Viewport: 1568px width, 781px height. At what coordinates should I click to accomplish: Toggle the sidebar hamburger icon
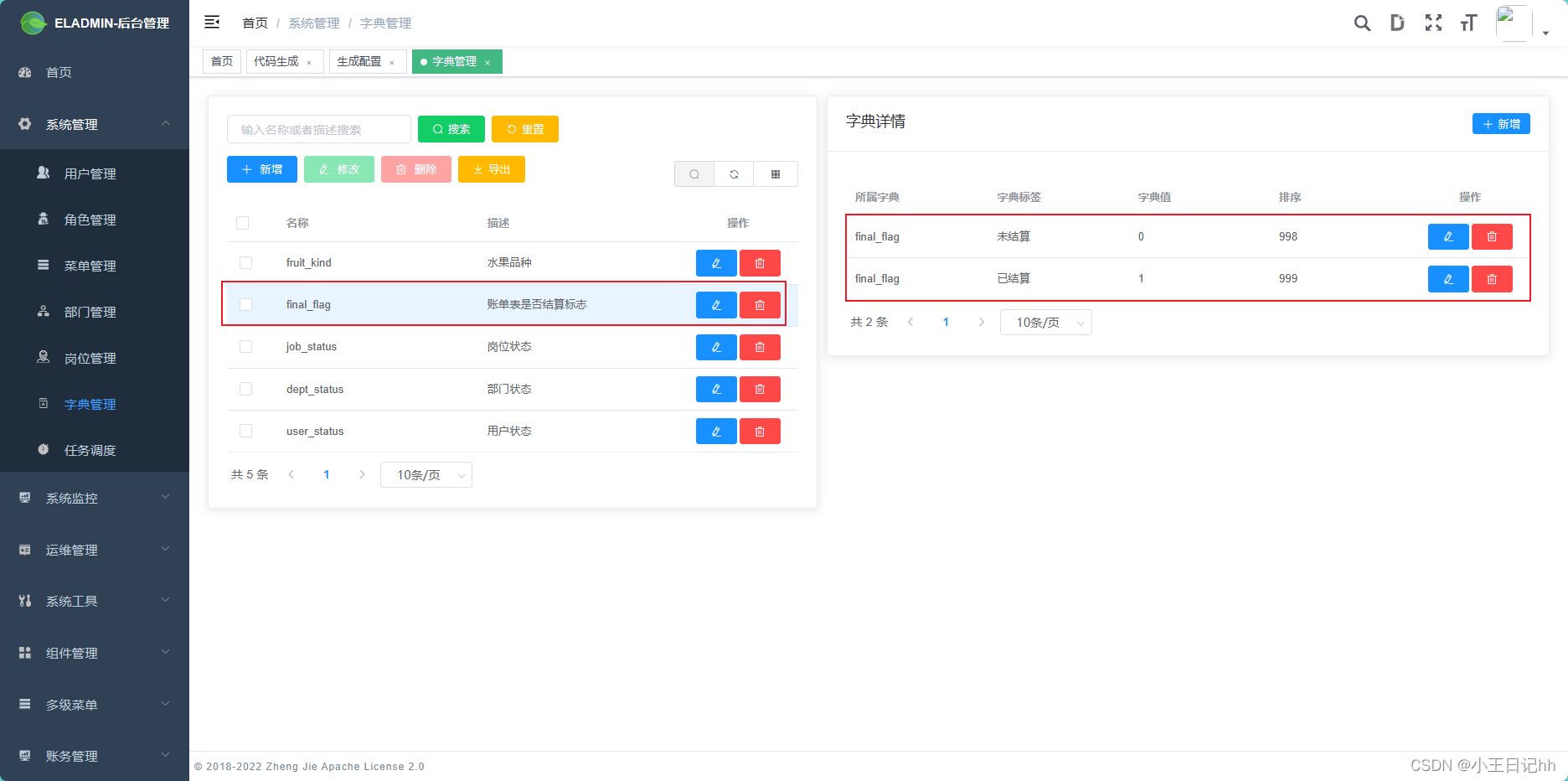point(212,22)
